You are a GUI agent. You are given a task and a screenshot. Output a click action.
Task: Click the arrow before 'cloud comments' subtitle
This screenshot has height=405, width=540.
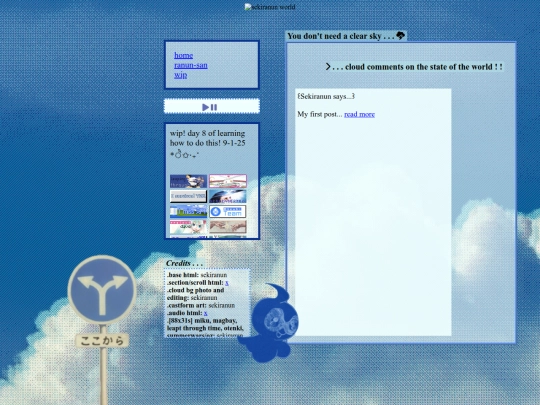click(328, 66)
